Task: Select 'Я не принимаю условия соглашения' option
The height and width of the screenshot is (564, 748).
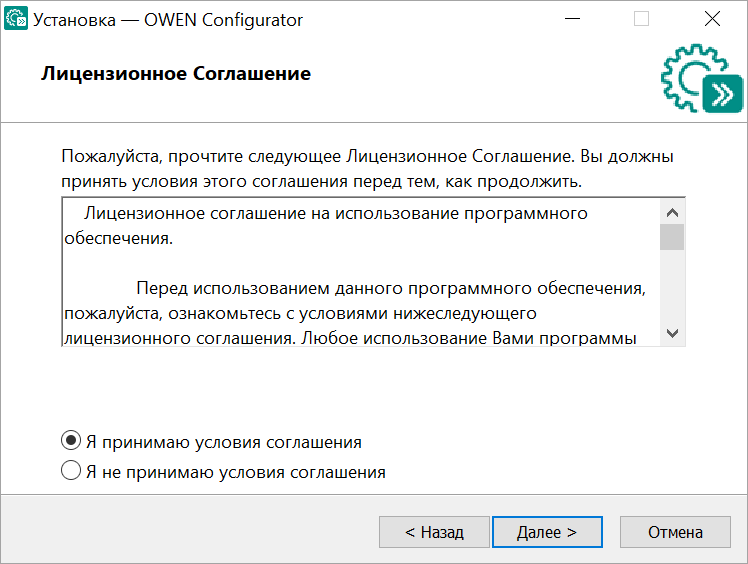Action: (x=71, y=470)
